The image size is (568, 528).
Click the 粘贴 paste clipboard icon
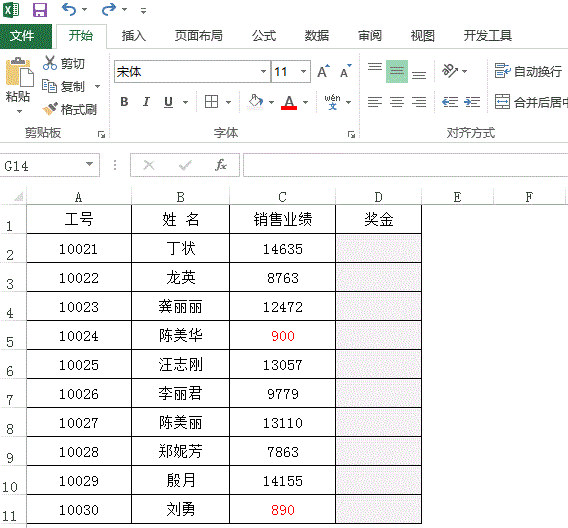coord(19,72)
